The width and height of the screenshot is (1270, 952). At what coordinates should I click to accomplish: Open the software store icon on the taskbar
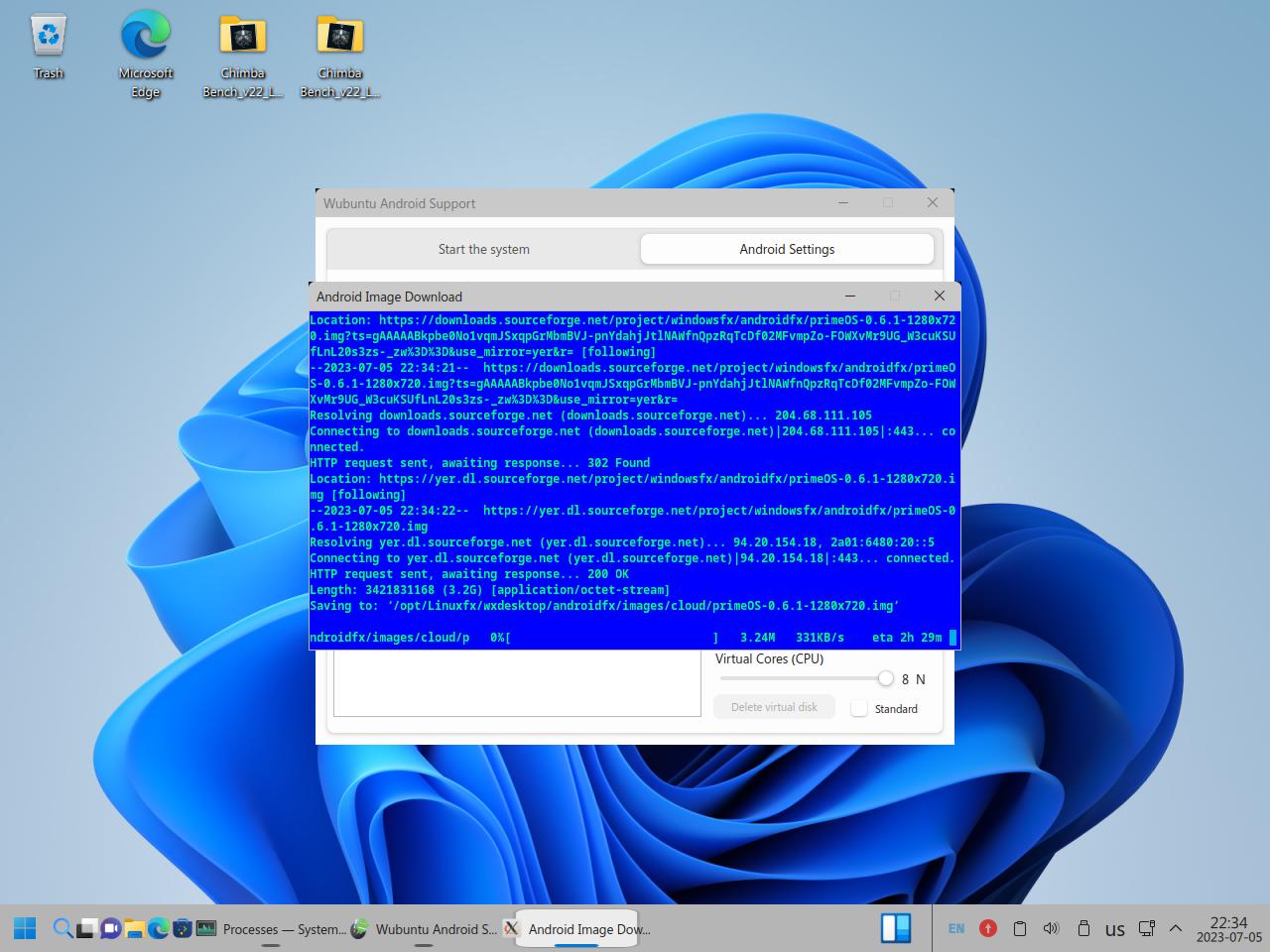point(182,929)
